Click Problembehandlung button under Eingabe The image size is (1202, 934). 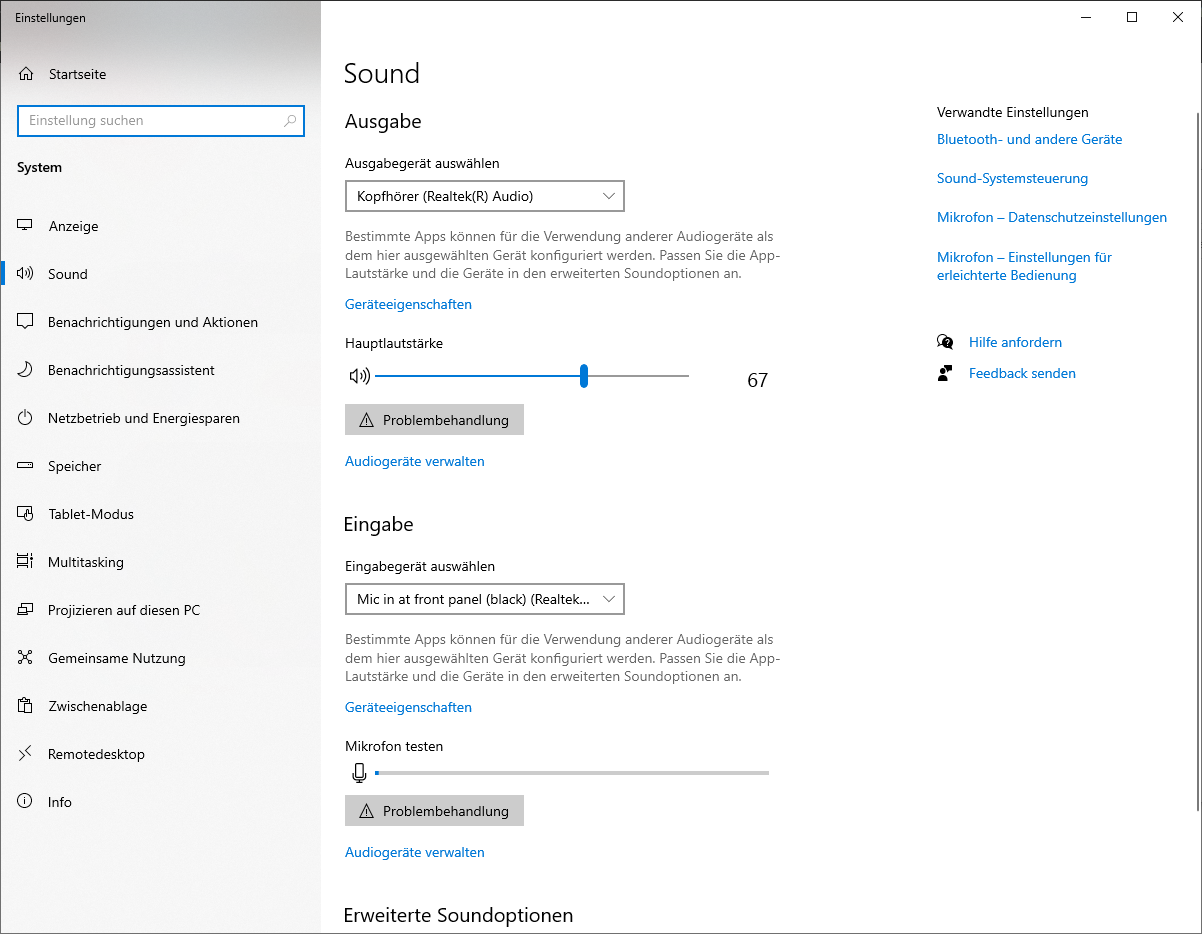(434, 811)
